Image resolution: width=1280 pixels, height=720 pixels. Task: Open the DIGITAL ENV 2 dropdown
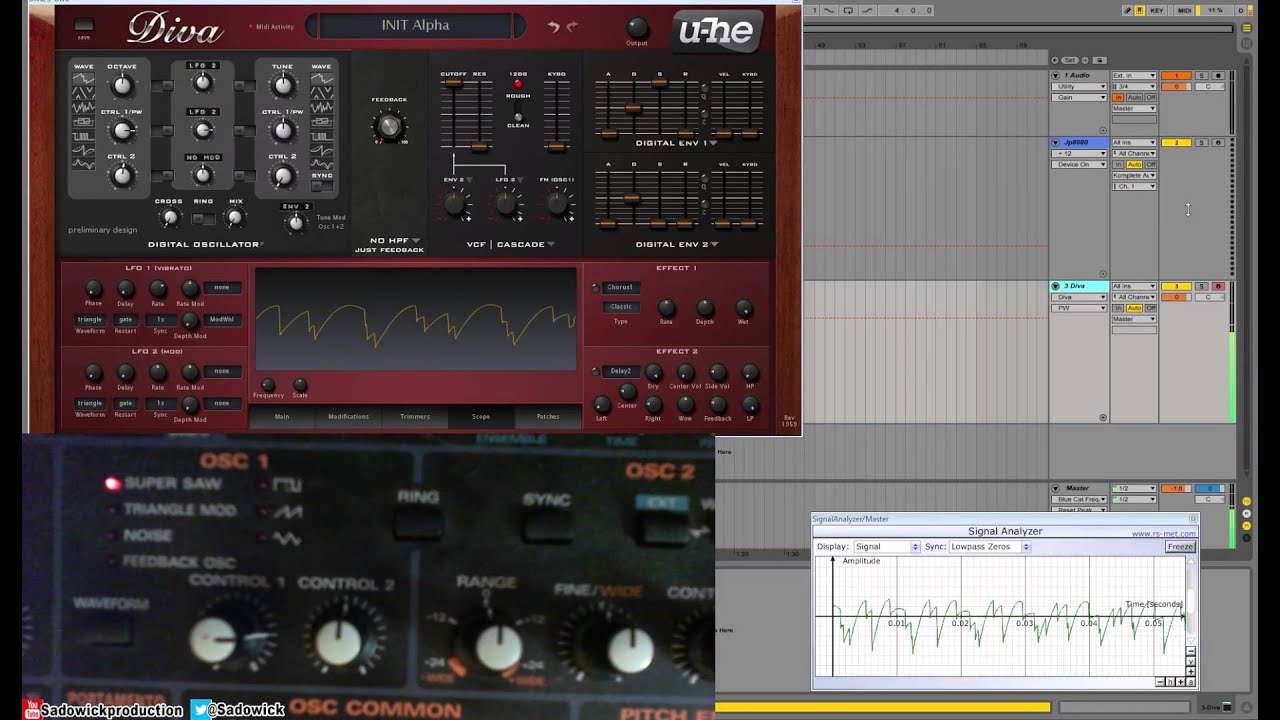click(676, 244)
